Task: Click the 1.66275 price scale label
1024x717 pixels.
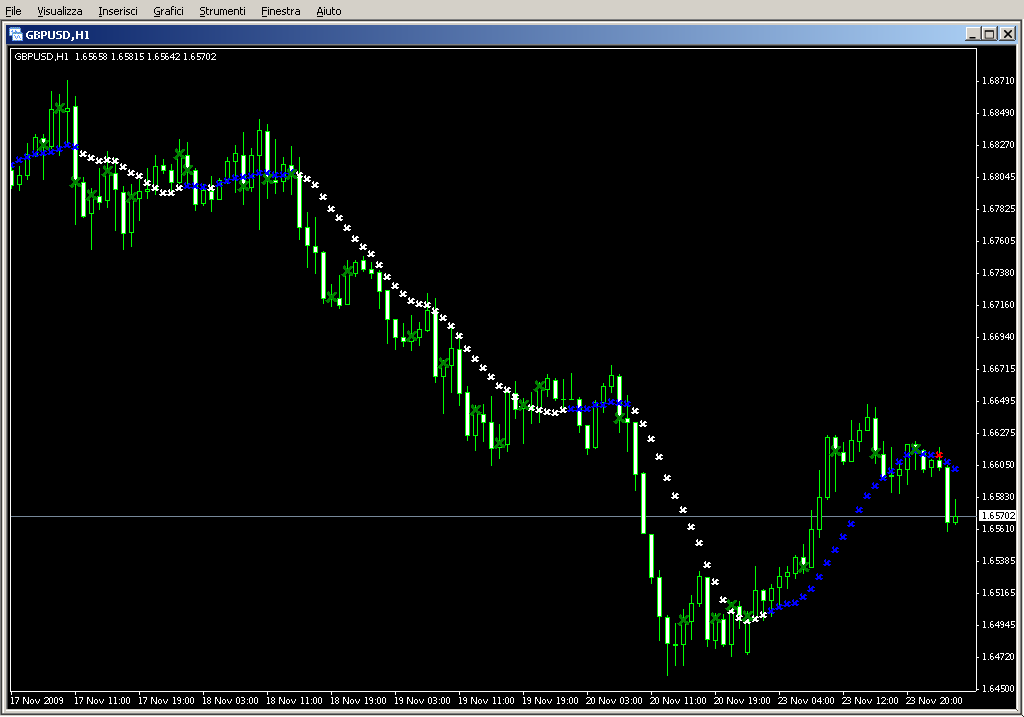Action: 999,433
